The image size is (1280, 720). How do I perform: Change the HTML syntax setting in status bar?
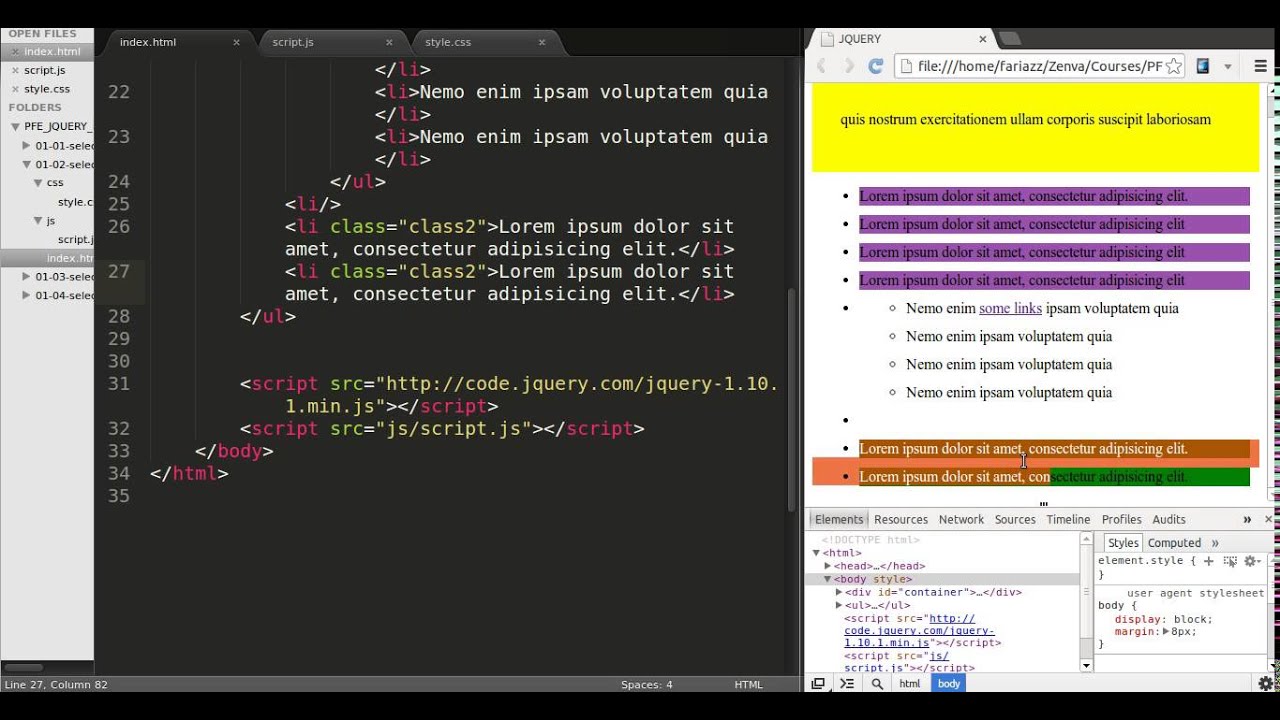coord(748,685)
